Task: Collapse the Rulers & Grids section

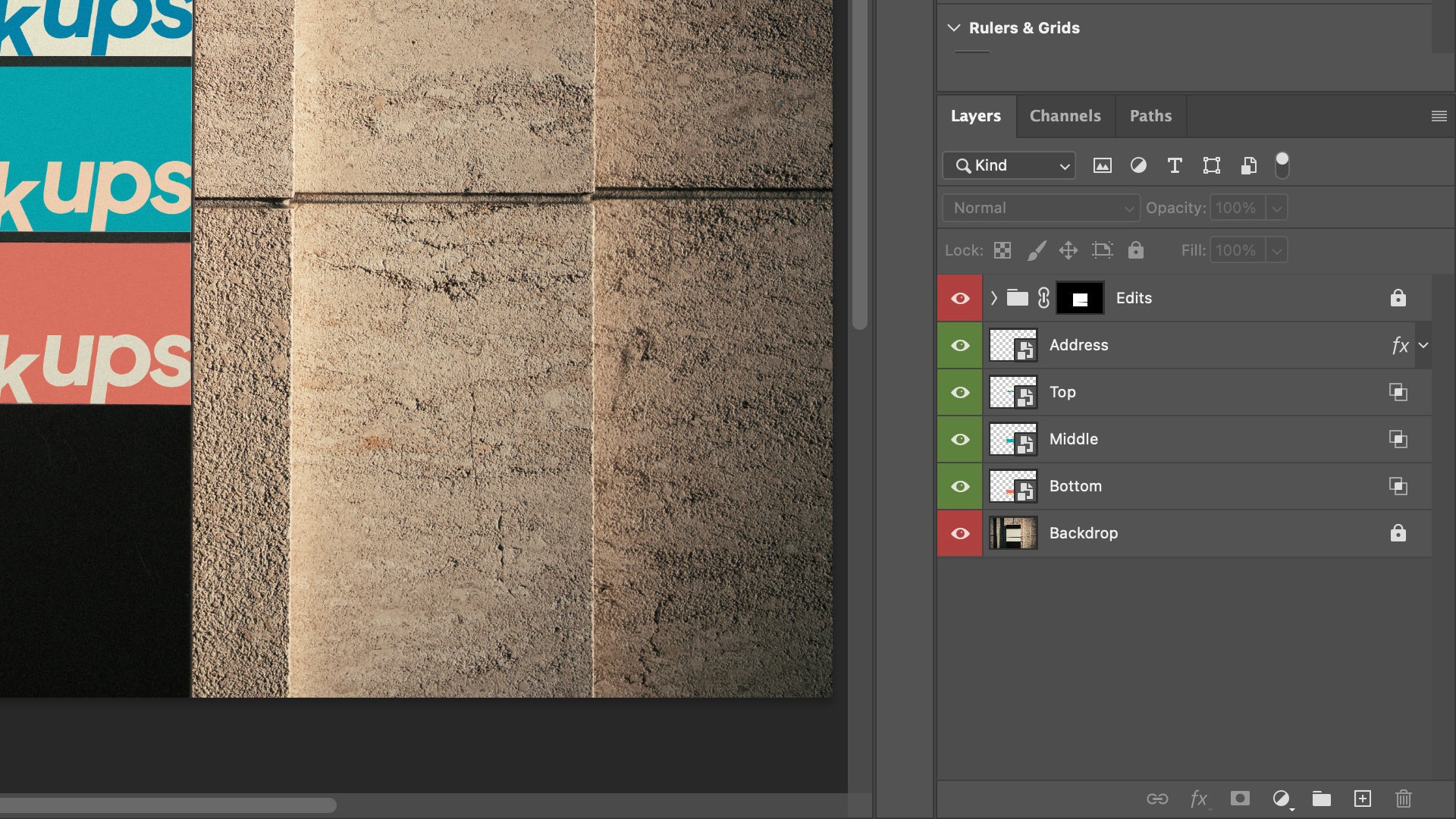Action: pos(954,28)
